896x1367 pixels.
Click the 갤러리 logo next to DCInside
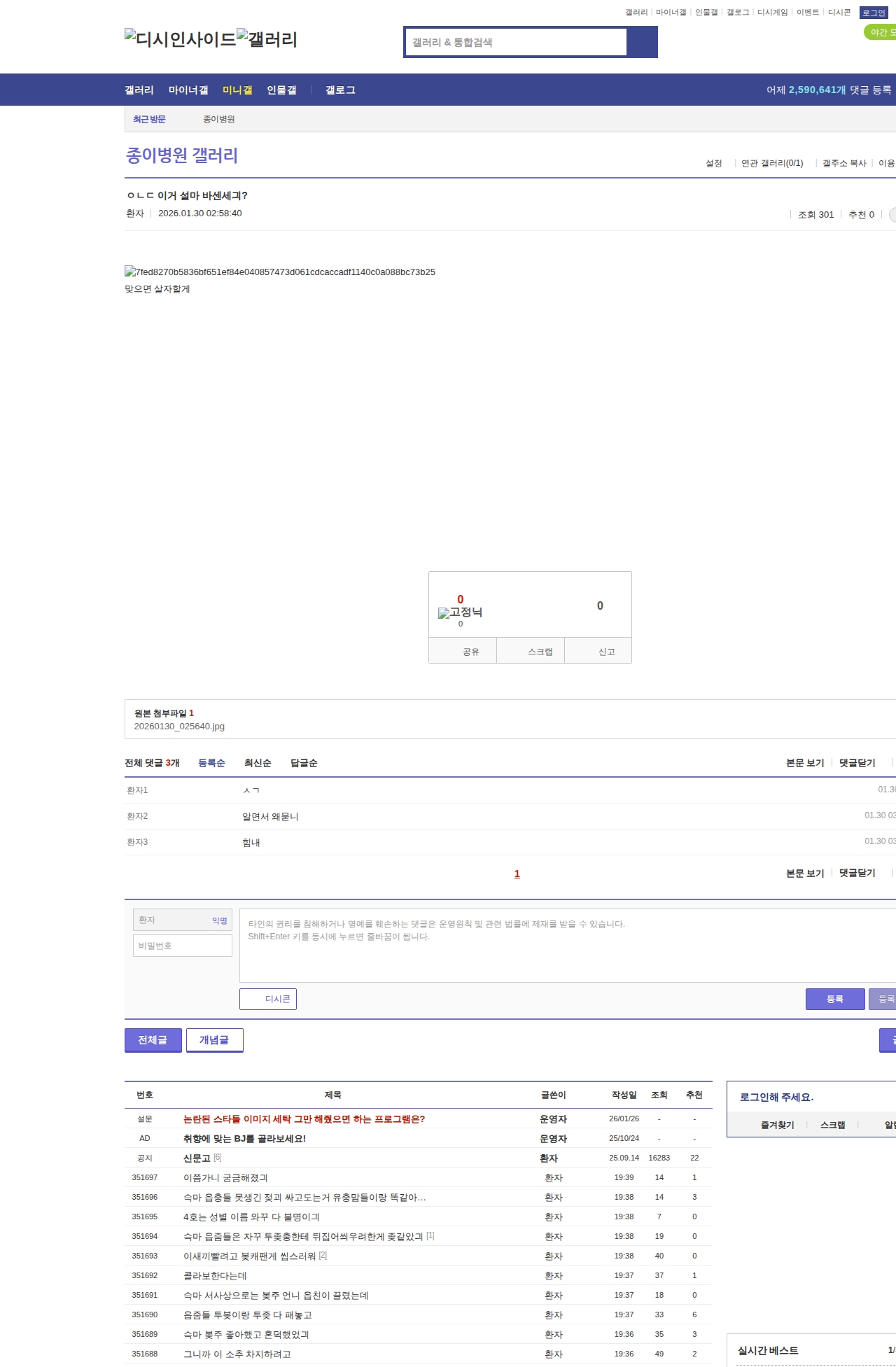(267, 39)
